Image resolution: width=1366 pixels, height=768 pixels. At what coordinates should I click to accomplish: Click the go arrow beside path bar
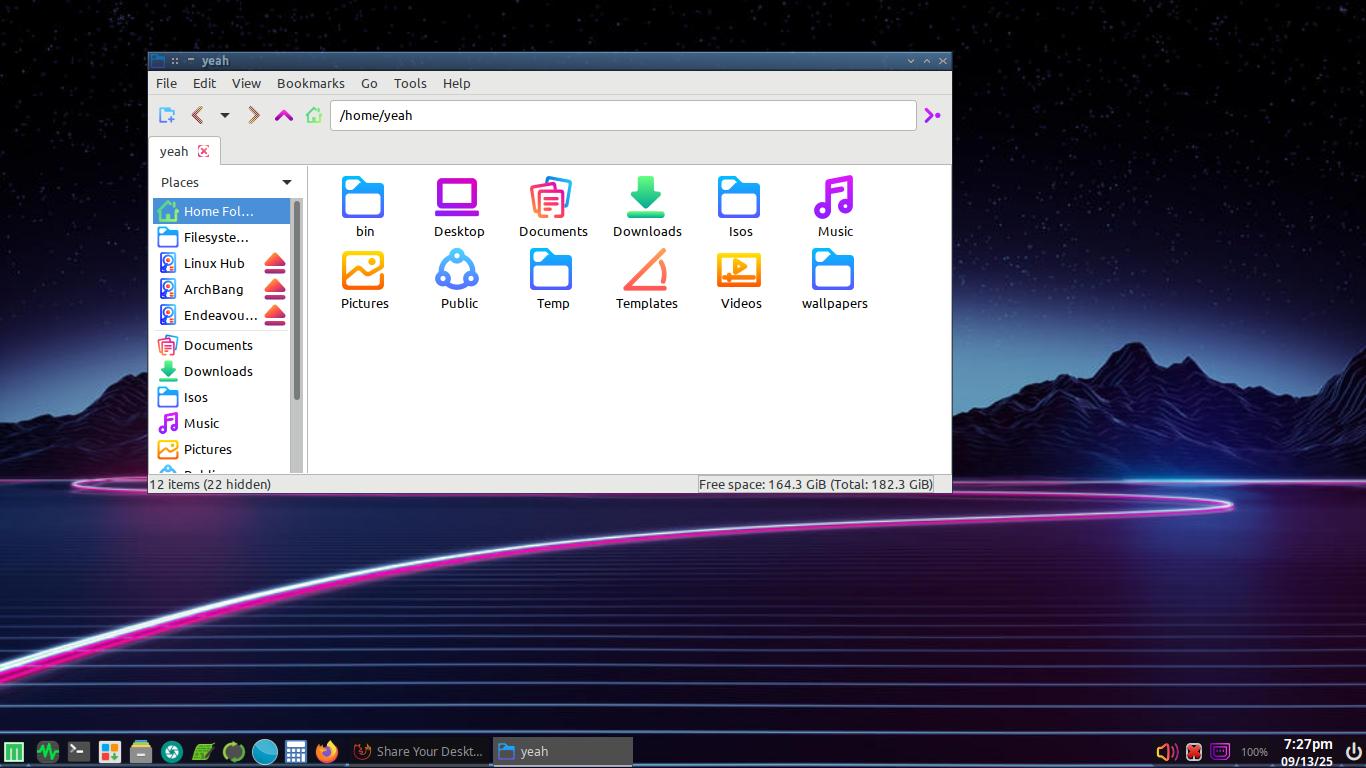[x=932, y=115]
